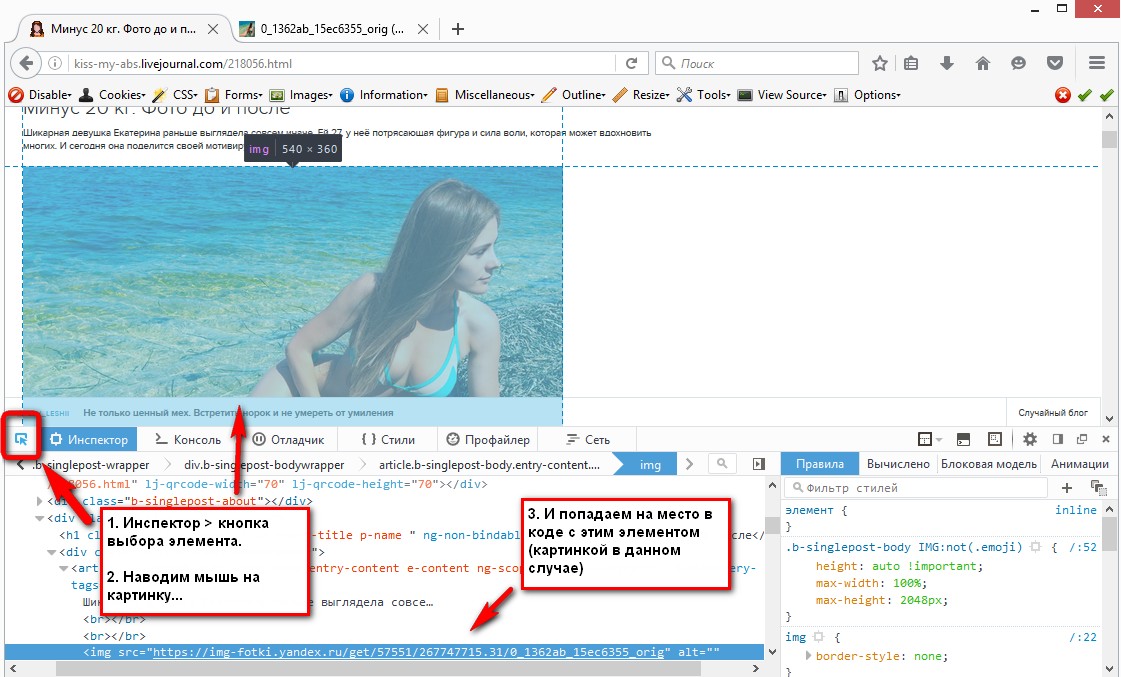Go to the home page
Screen dimensions: 1121x677
(983, 63)
